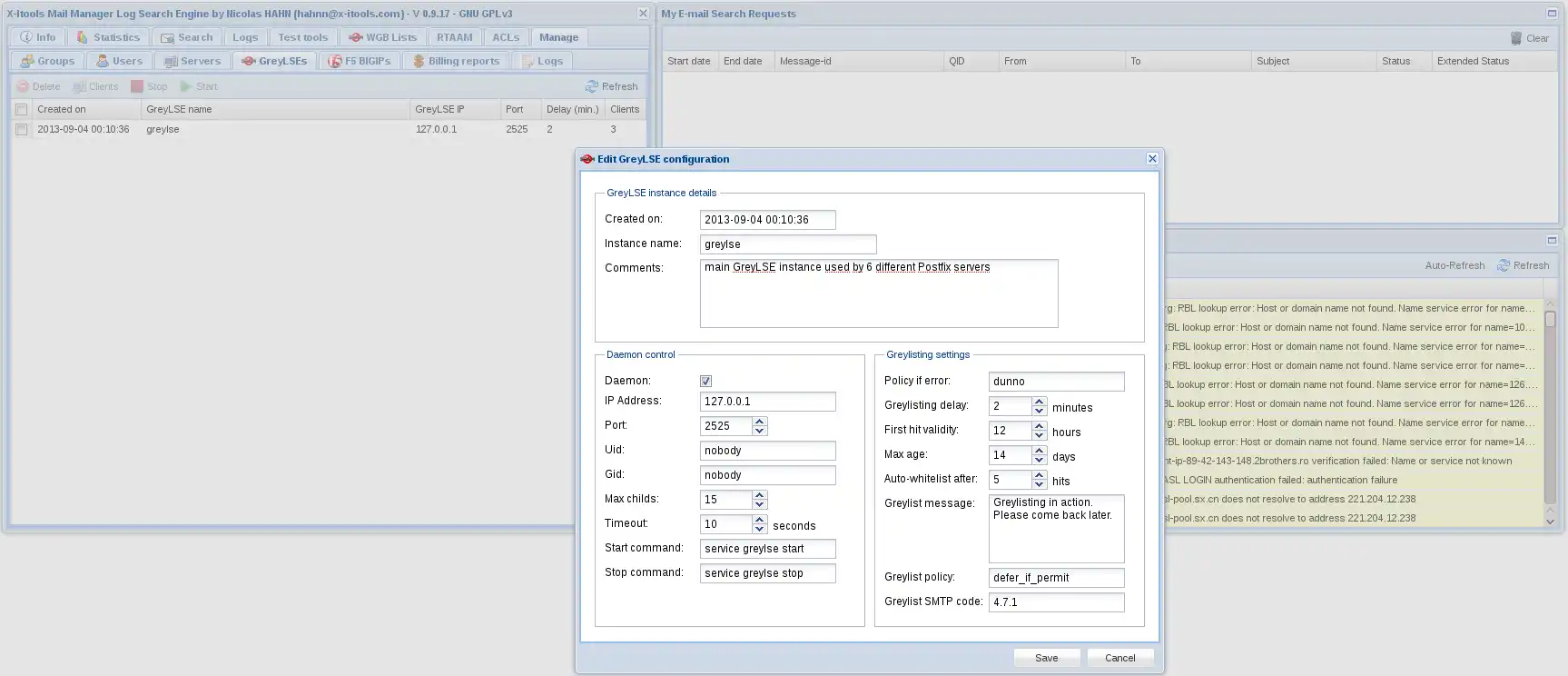The width and height of the screenshot is (1568, 676).
Task: Toggle the Daemon checkbox
Action: (705, 381)
